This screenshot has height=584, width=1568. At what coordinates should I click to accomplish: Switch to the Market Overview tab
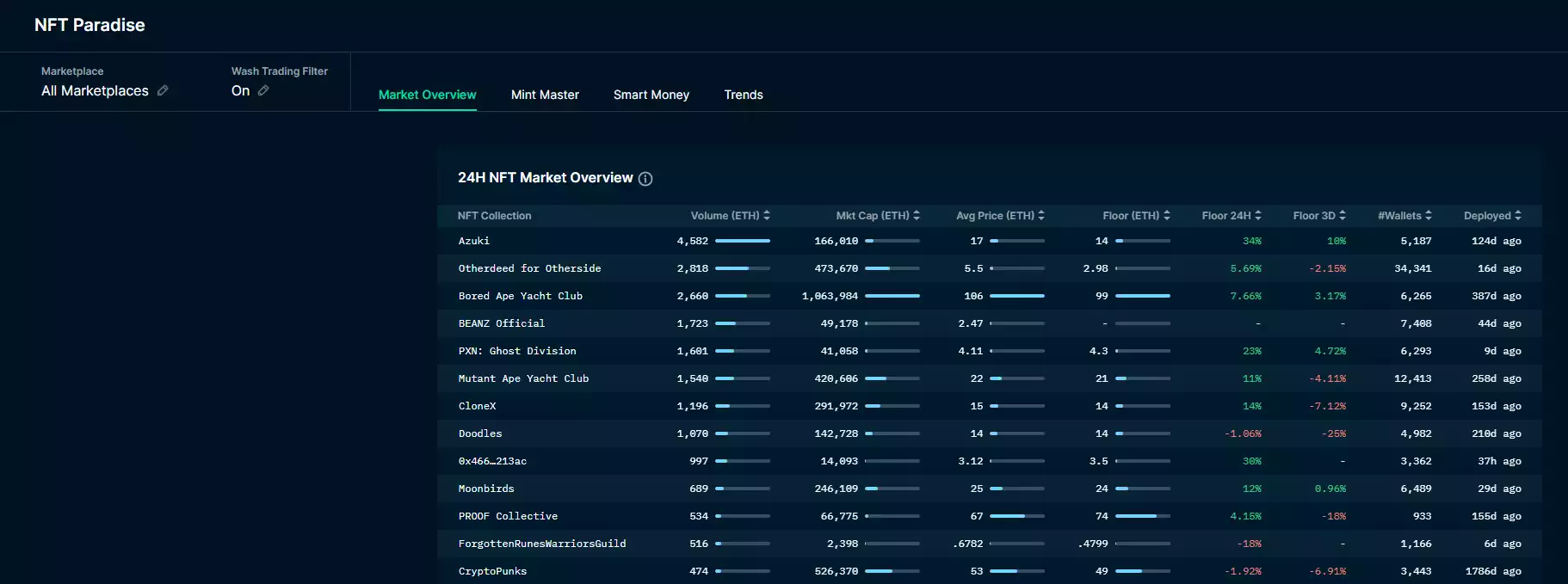pos(428,95)
